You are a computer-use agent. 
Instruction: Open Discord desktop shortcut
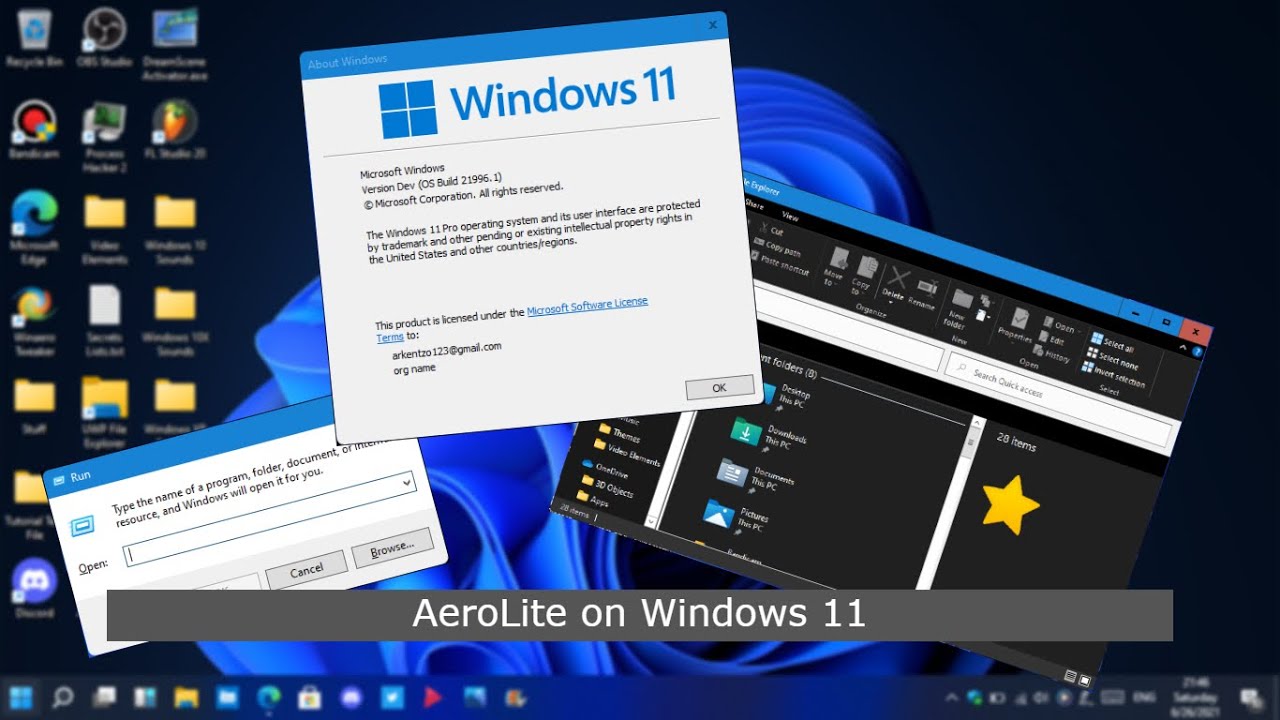tap(34, 590)
